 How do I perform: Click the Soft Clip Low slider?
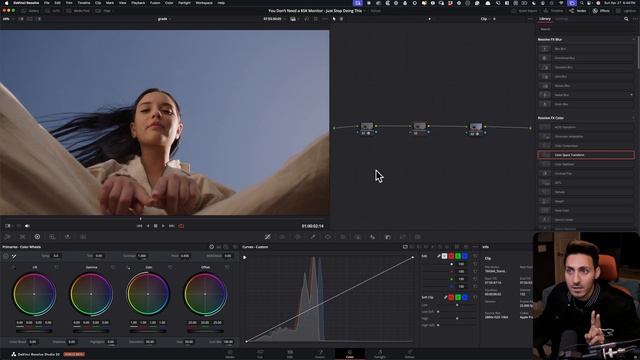pos(457,305)
